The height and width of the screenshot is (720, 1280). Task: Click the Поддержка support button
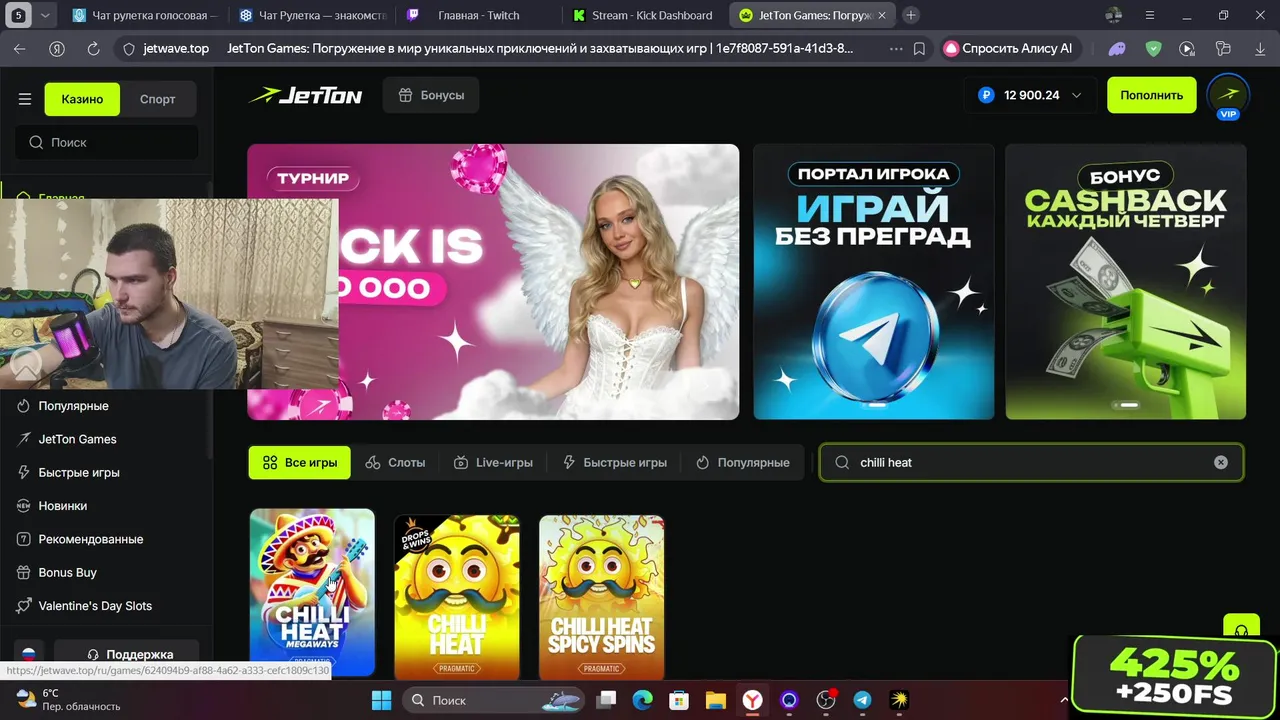[x=127, y=654]
